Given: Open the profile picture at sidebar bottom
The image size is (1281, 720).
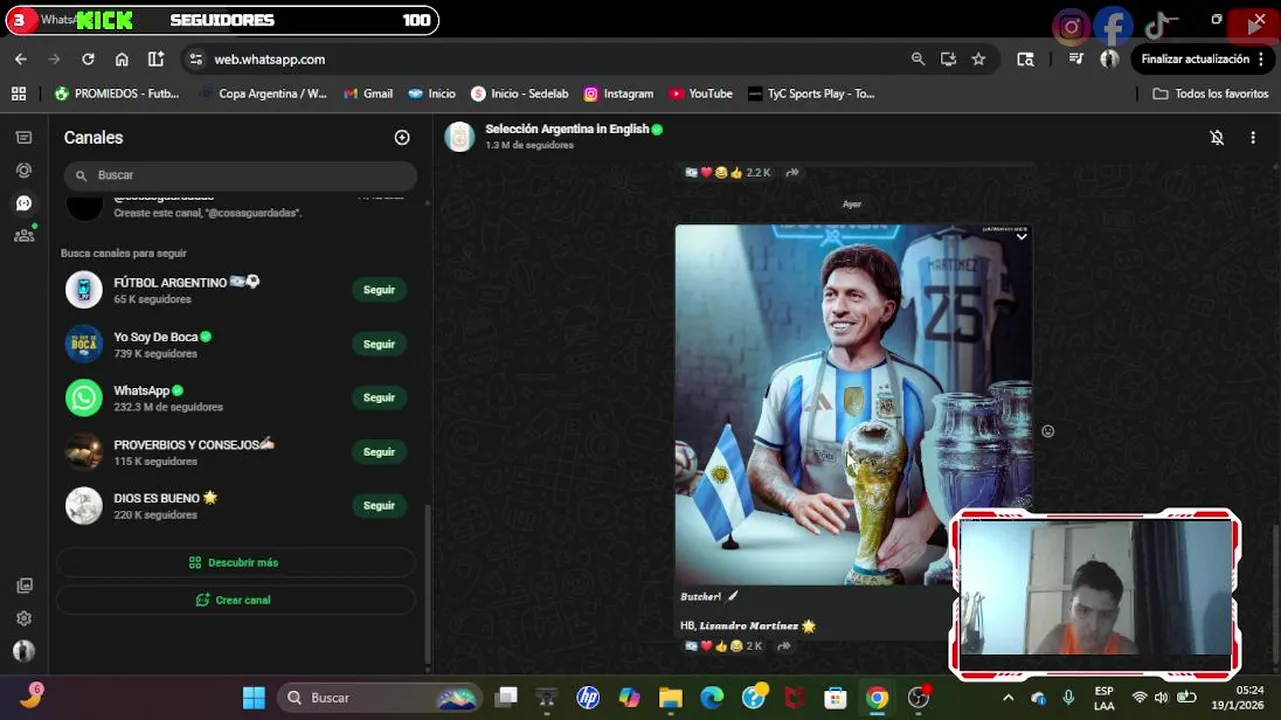Looking at the screenshot, I should tap(24, 651).
